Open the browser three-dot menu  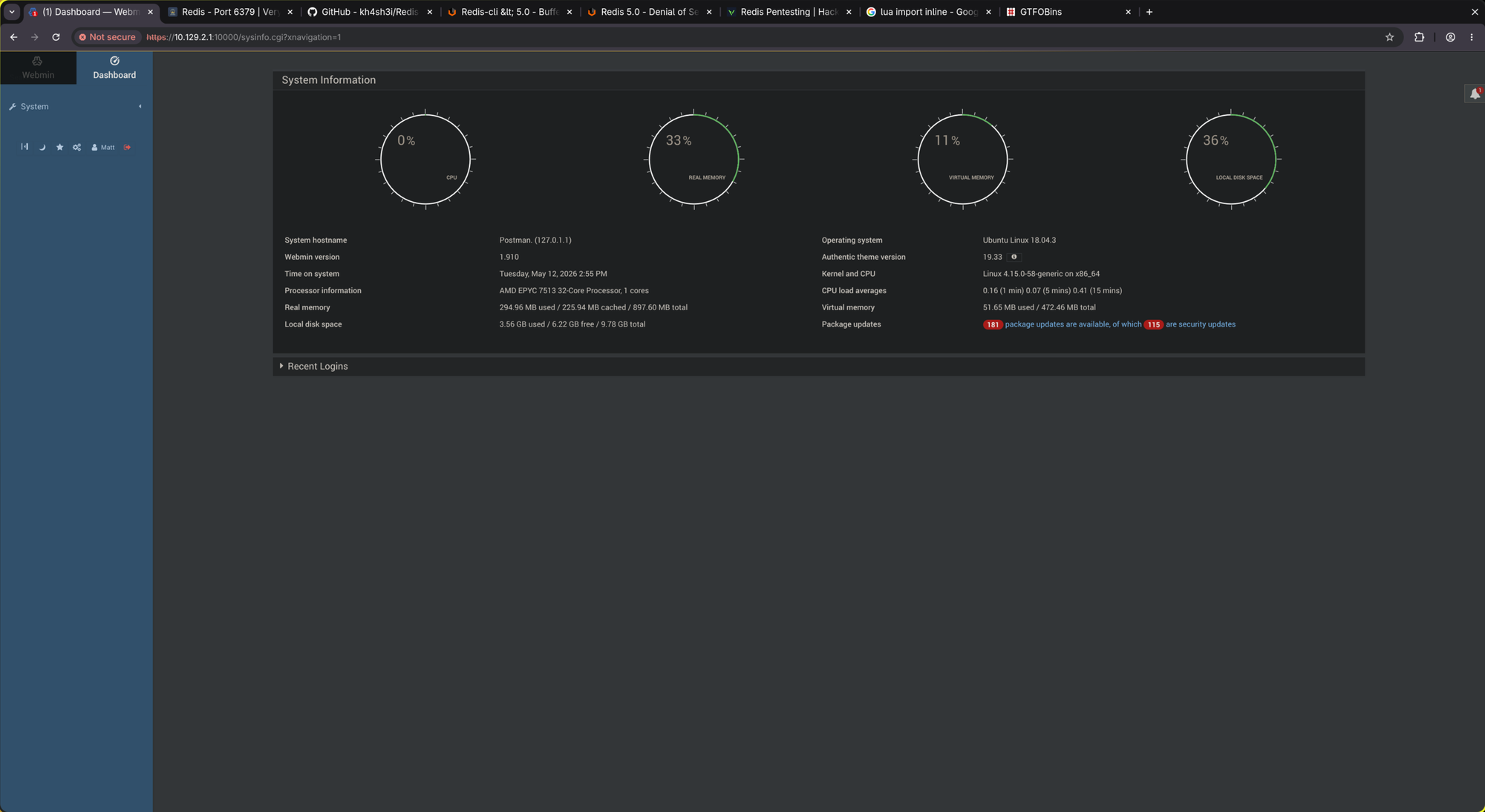pos(1472,37)
